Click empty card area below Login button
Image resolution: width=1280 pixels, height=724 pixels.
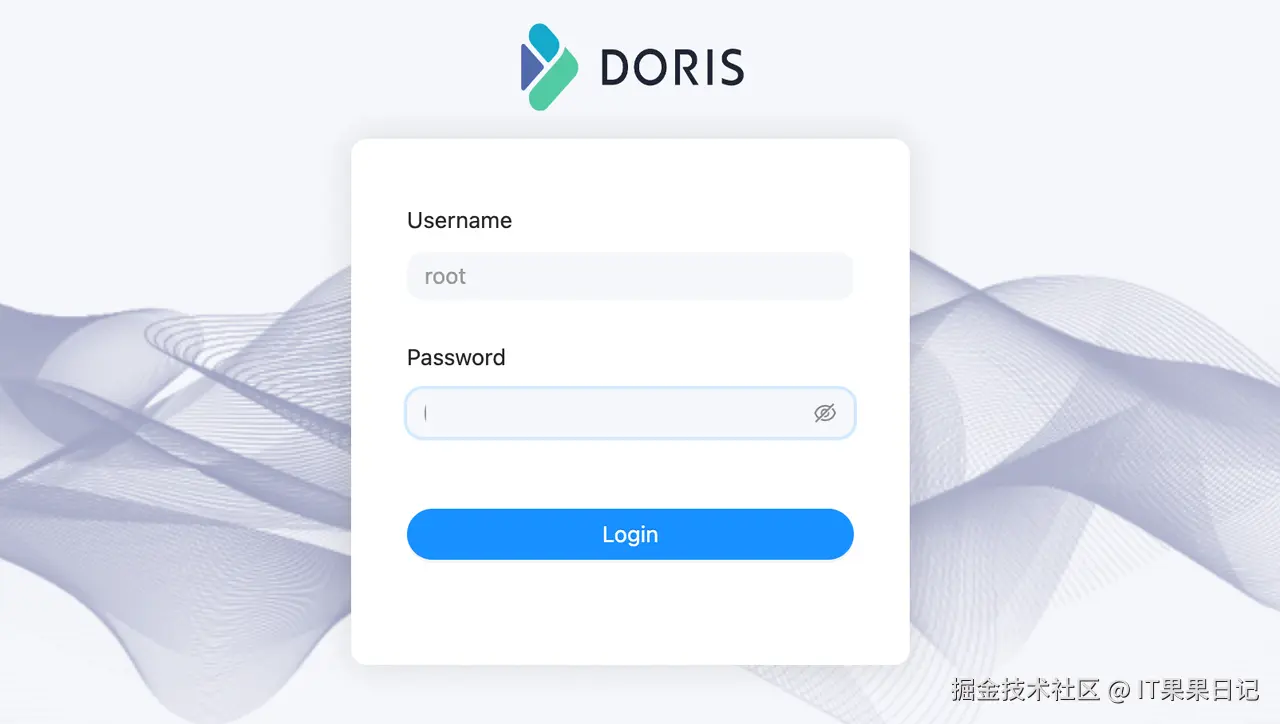(630, 610)
